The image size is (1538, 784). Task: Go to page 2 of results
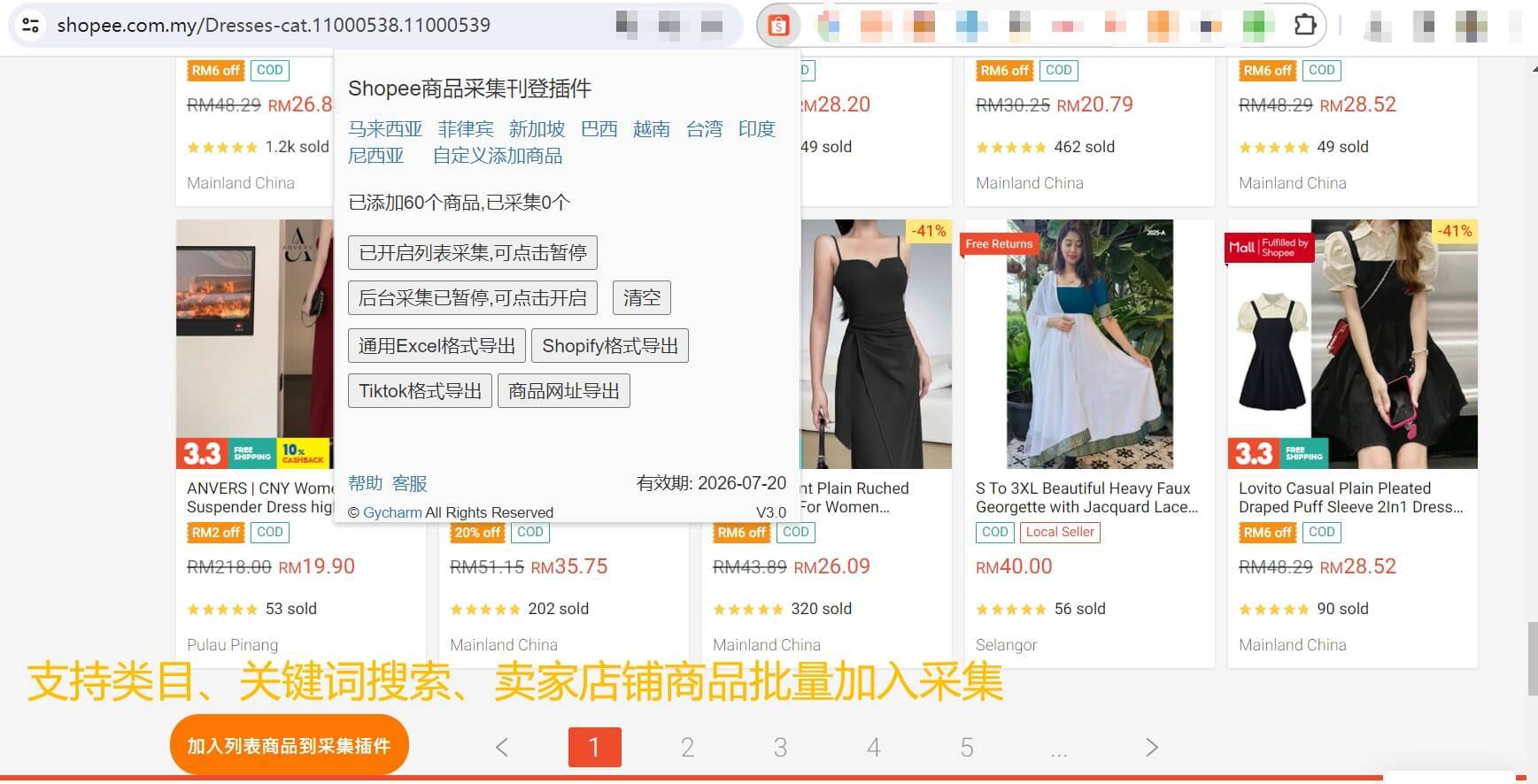(688, 748)
